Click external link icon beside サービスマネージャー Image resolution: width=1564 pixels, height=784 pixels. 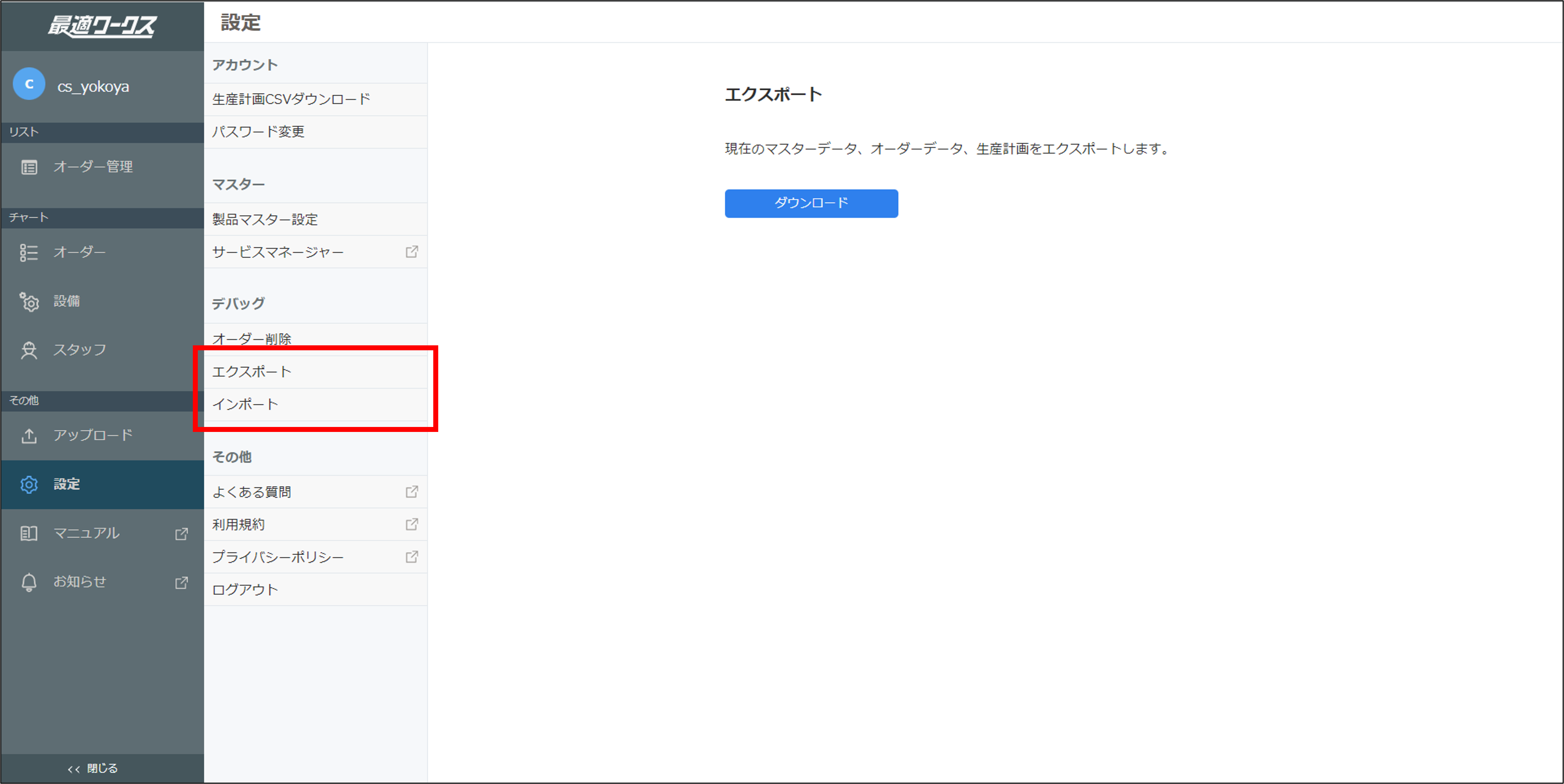coord(412,252)
